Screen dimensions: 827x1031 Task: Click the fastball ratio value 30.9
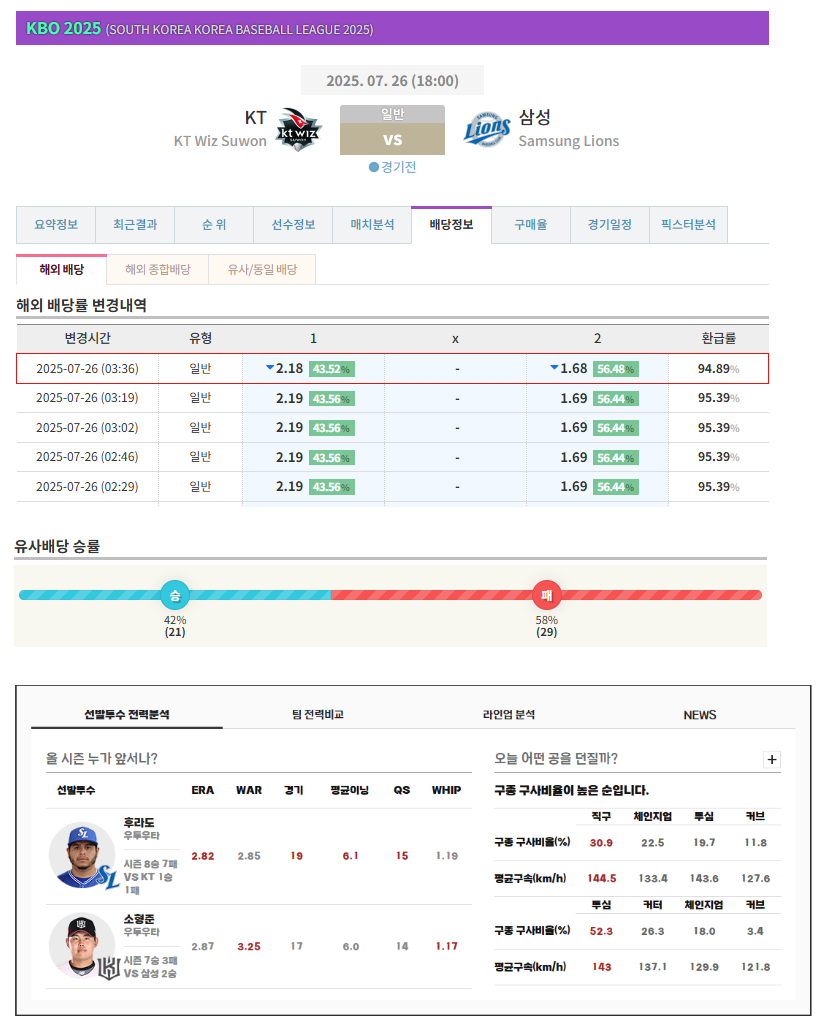[601, 843]
